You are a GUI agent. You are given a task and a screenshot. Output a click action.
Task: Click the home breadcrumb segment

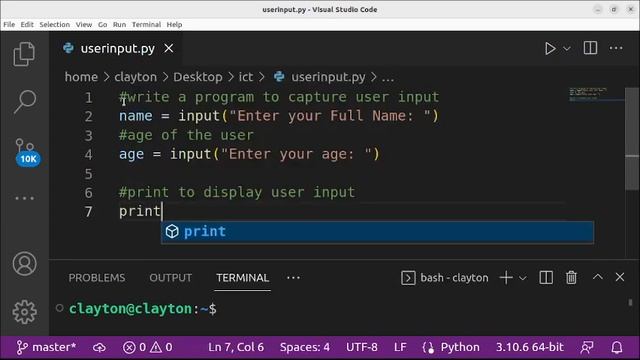coord(81,77)
